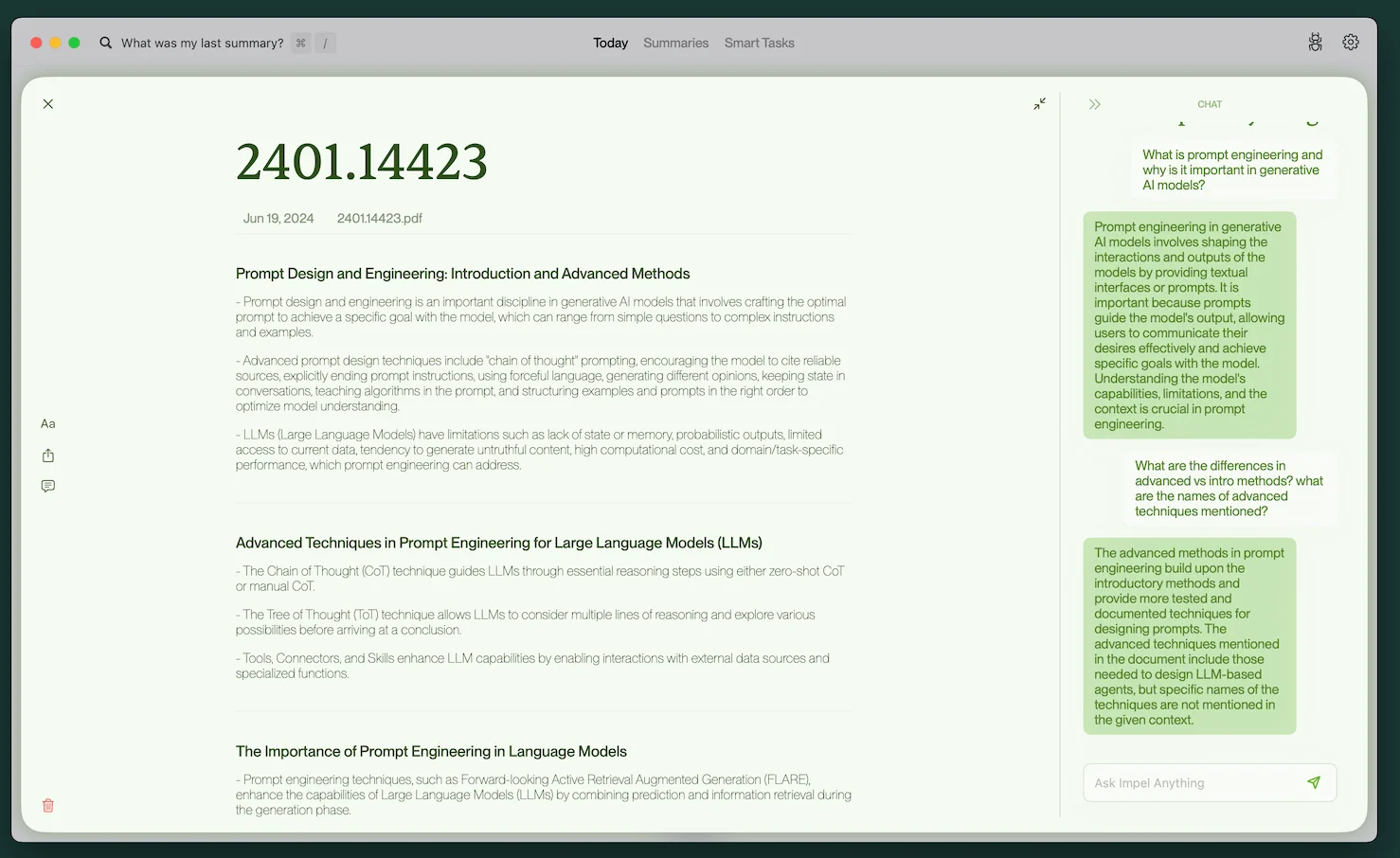Viewport: 1400px width, 858px height.
Task: Click the comment bubble icon in sidebar
Action: (48, 486)
